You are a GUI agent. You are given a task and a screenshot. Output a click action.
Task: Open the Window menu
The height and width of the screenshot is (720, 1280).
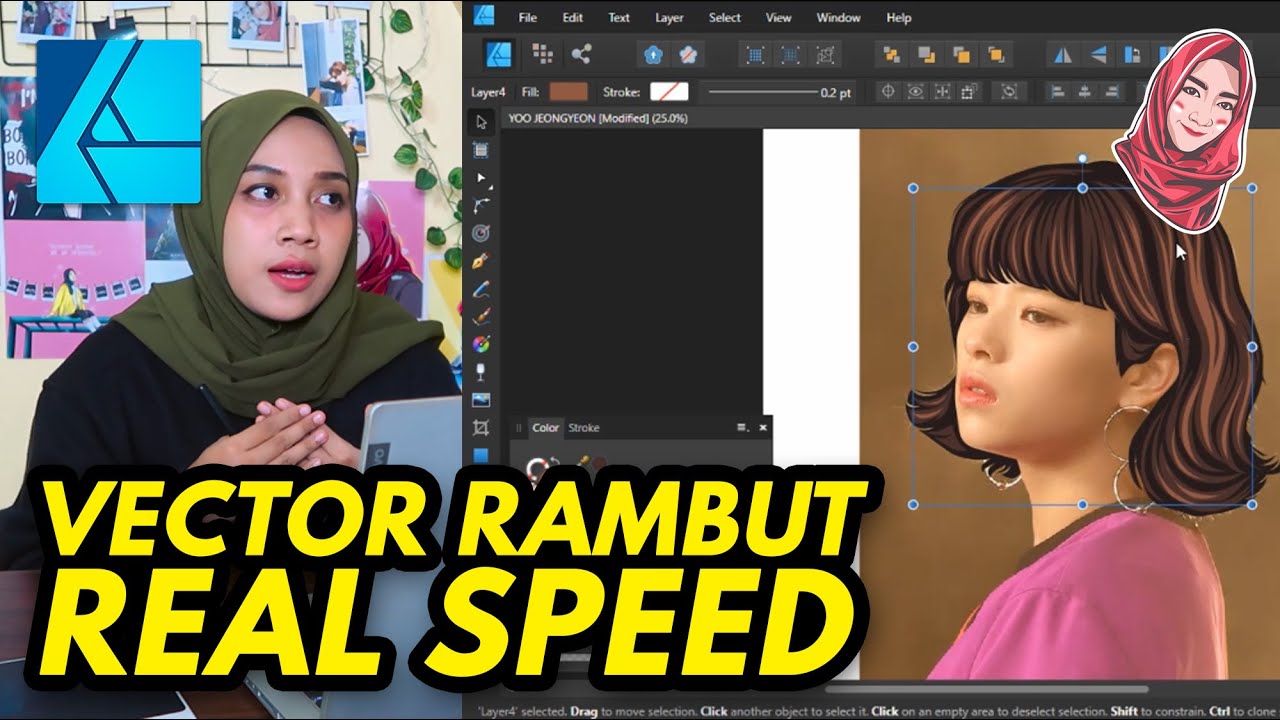click(838, 17)
